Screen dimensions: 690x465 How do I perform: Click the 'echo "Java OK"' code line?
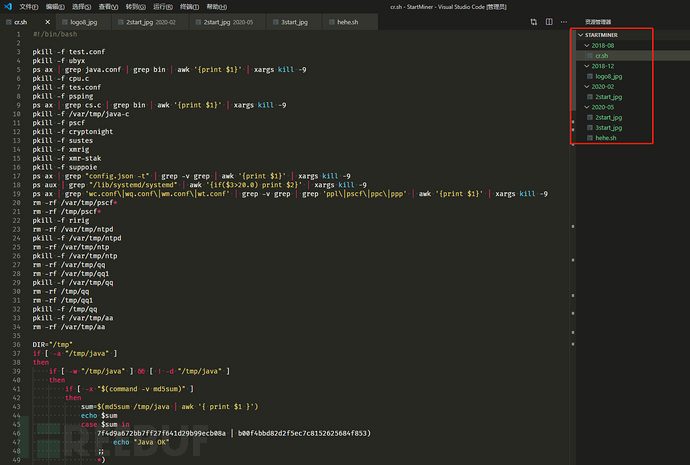[x=141, y=442]
